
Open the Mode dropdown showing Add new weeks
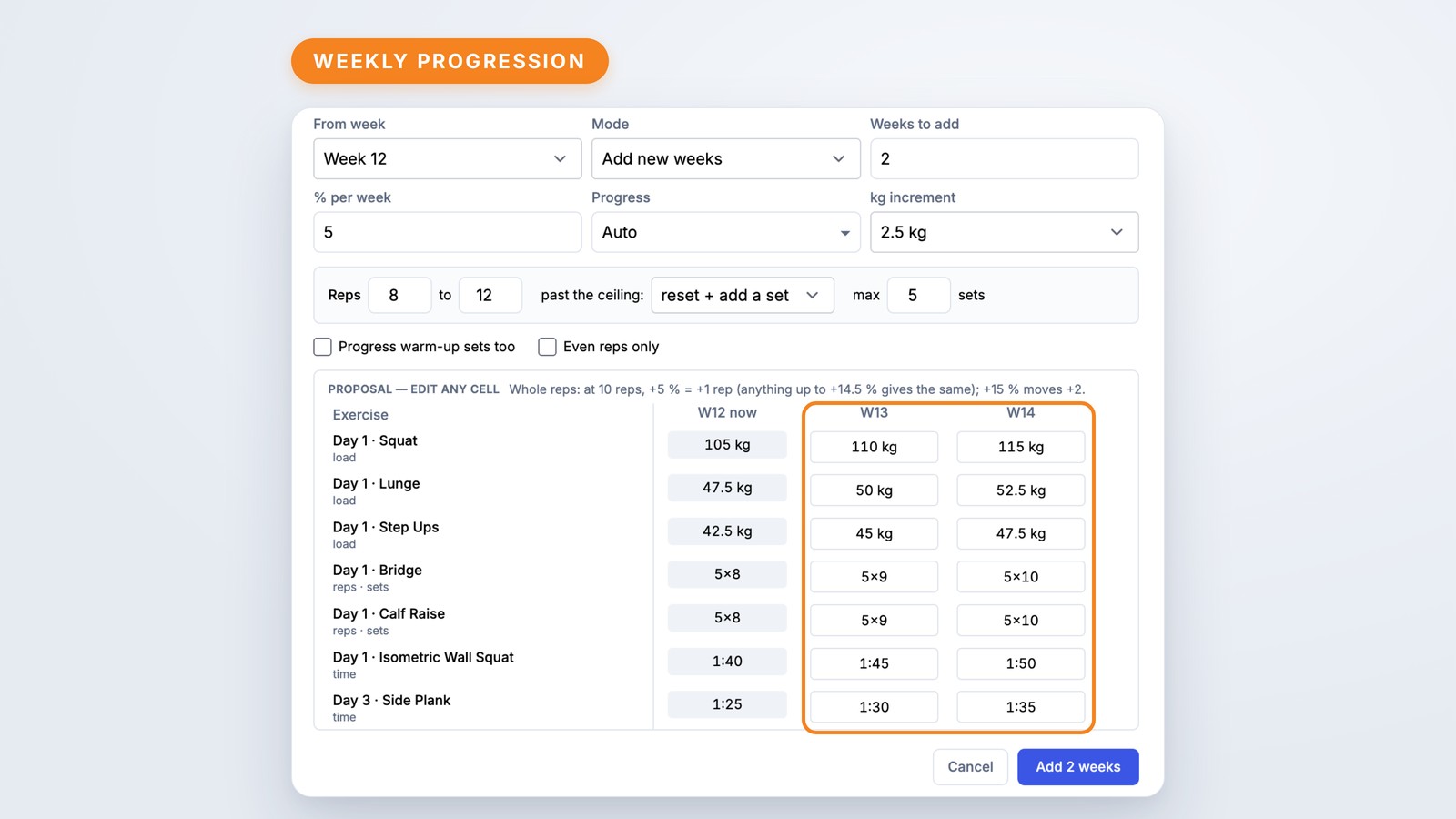(725, 158)
